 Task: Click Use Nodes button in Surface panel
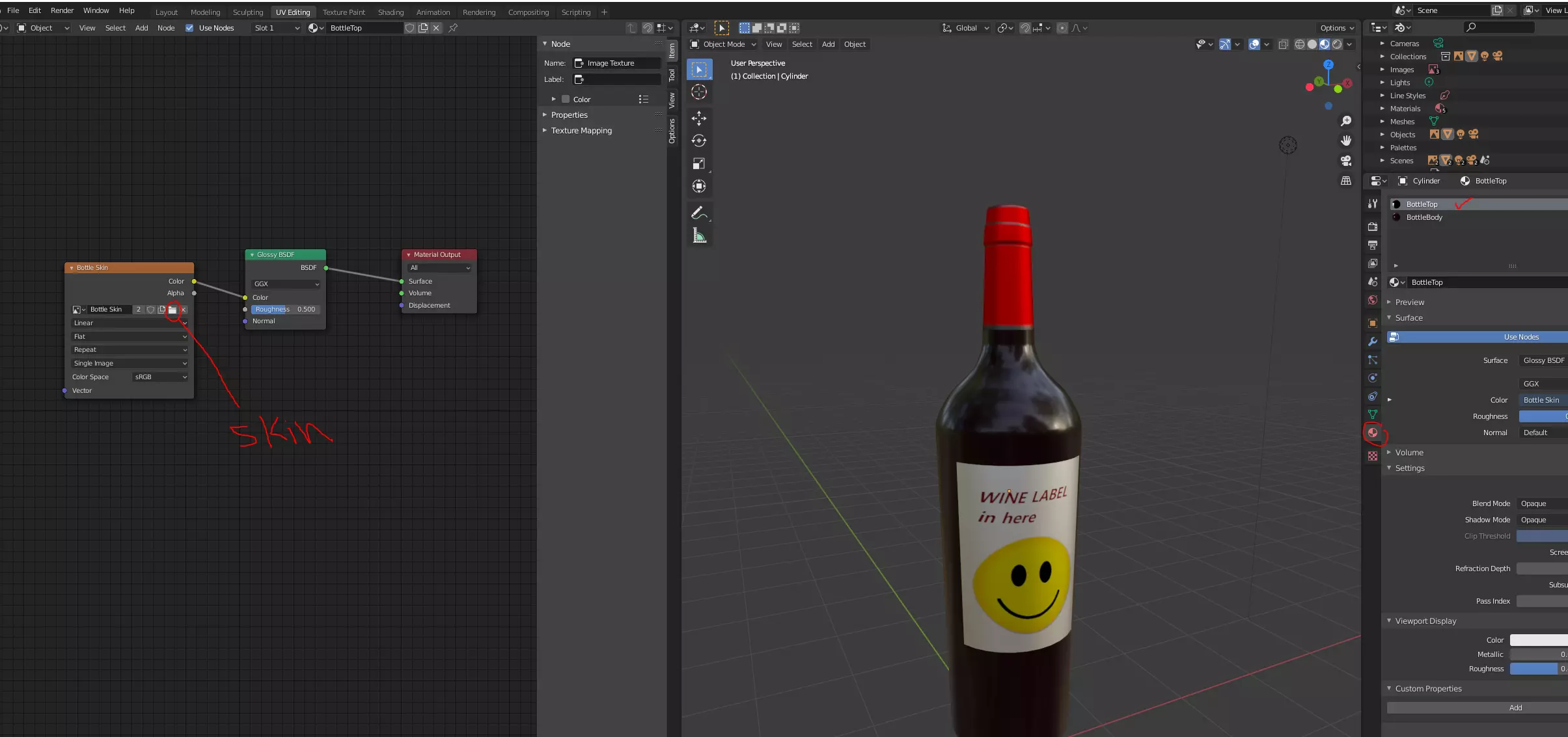[x=1477, y=337]
